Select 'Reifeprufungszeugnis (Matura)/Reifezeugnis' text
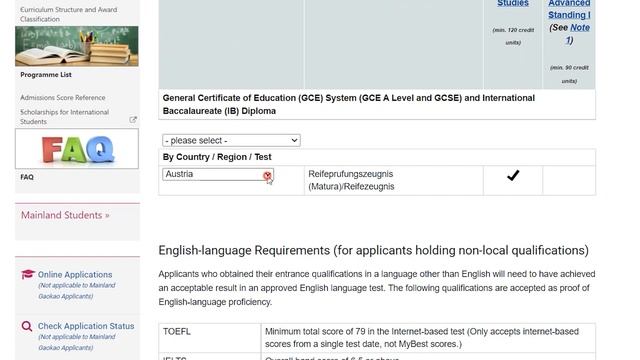 click(351, 180)
